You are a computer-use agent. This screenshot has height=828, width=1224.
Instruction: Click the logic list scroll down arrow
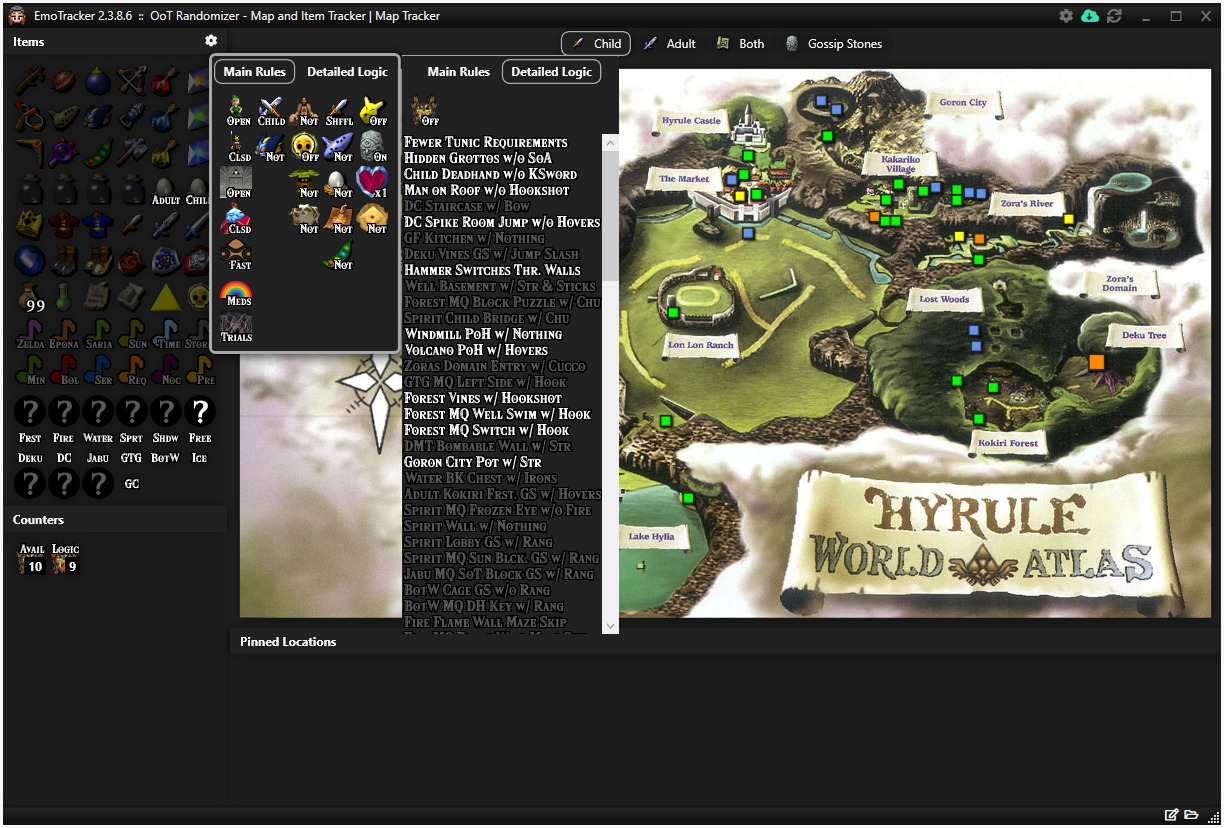pos(610,626)
